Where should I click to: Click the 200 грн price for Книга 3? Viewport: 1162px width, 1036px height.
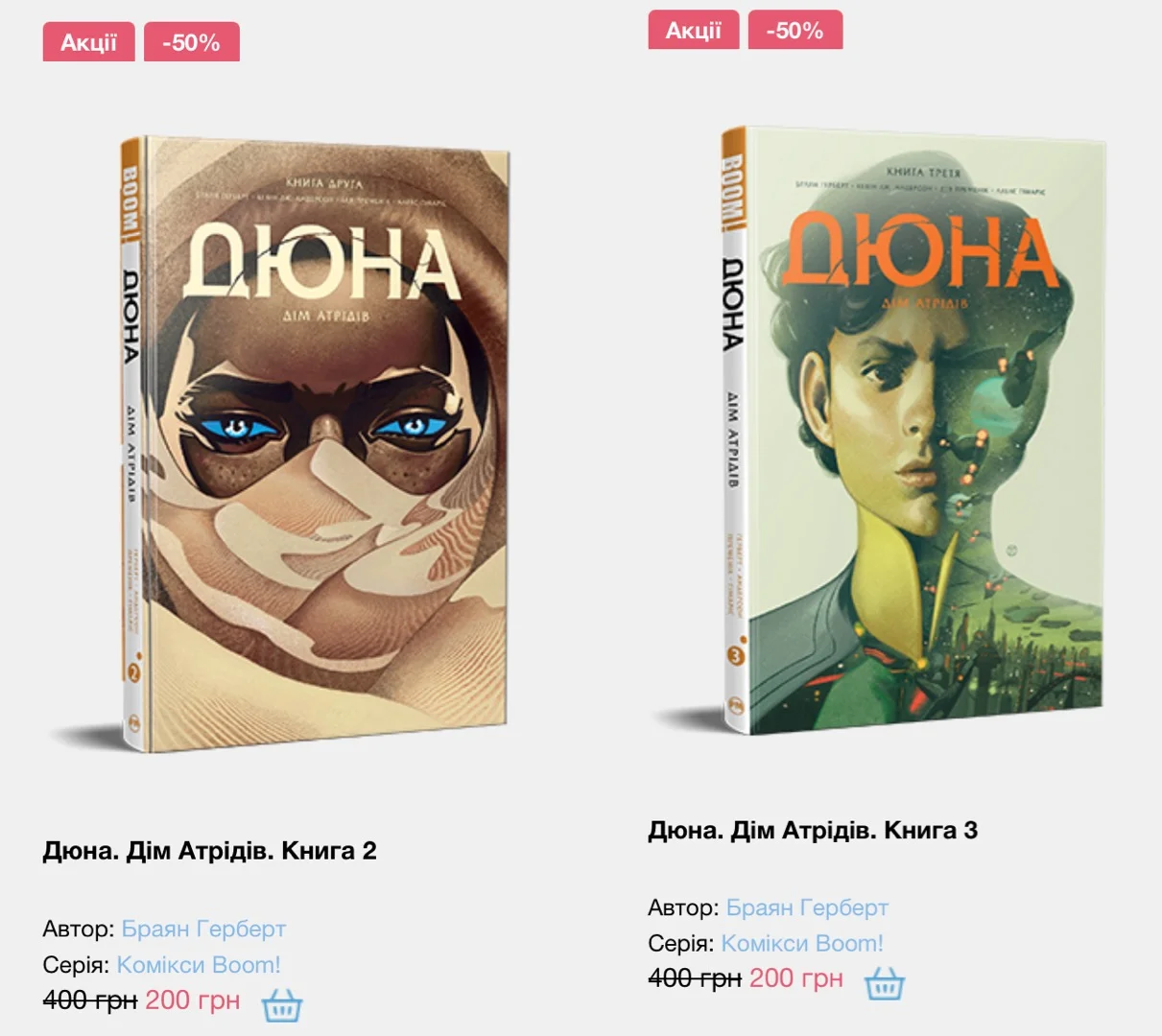click(x=796, y=978)
